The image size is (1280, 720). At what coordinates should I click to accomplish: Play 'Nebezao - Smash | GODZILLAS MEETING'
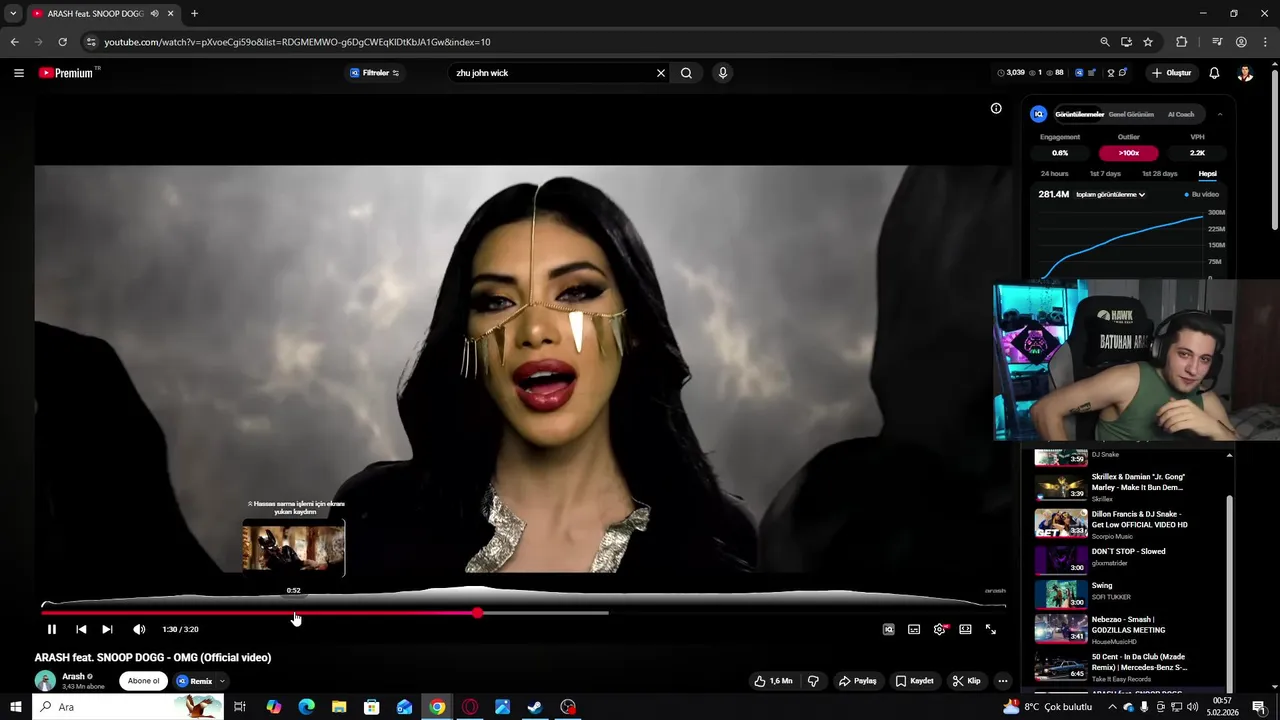[1130, 629]
